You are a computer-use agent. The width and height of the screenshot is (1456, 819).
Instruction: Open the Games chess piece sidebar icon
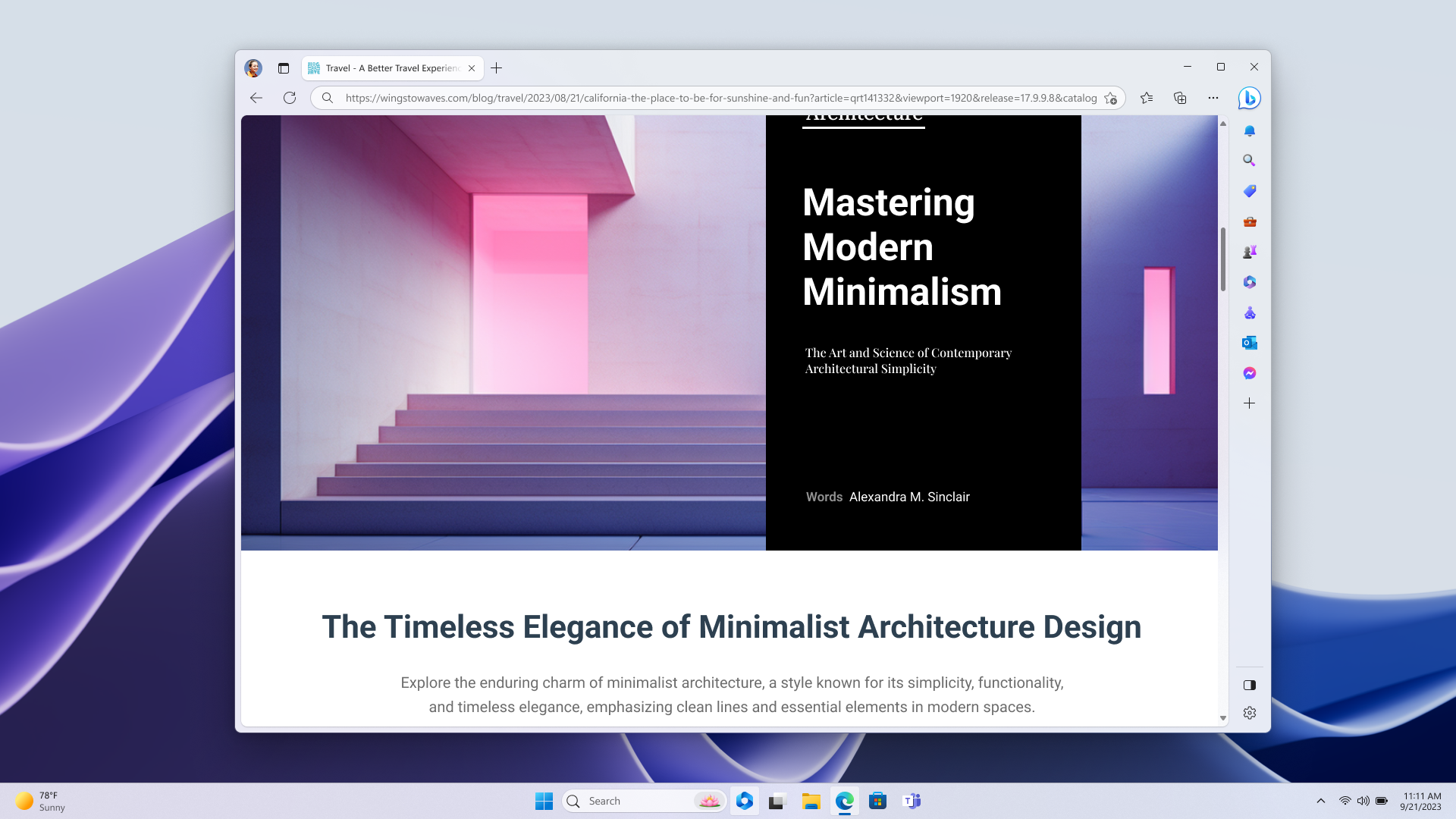1249,252
